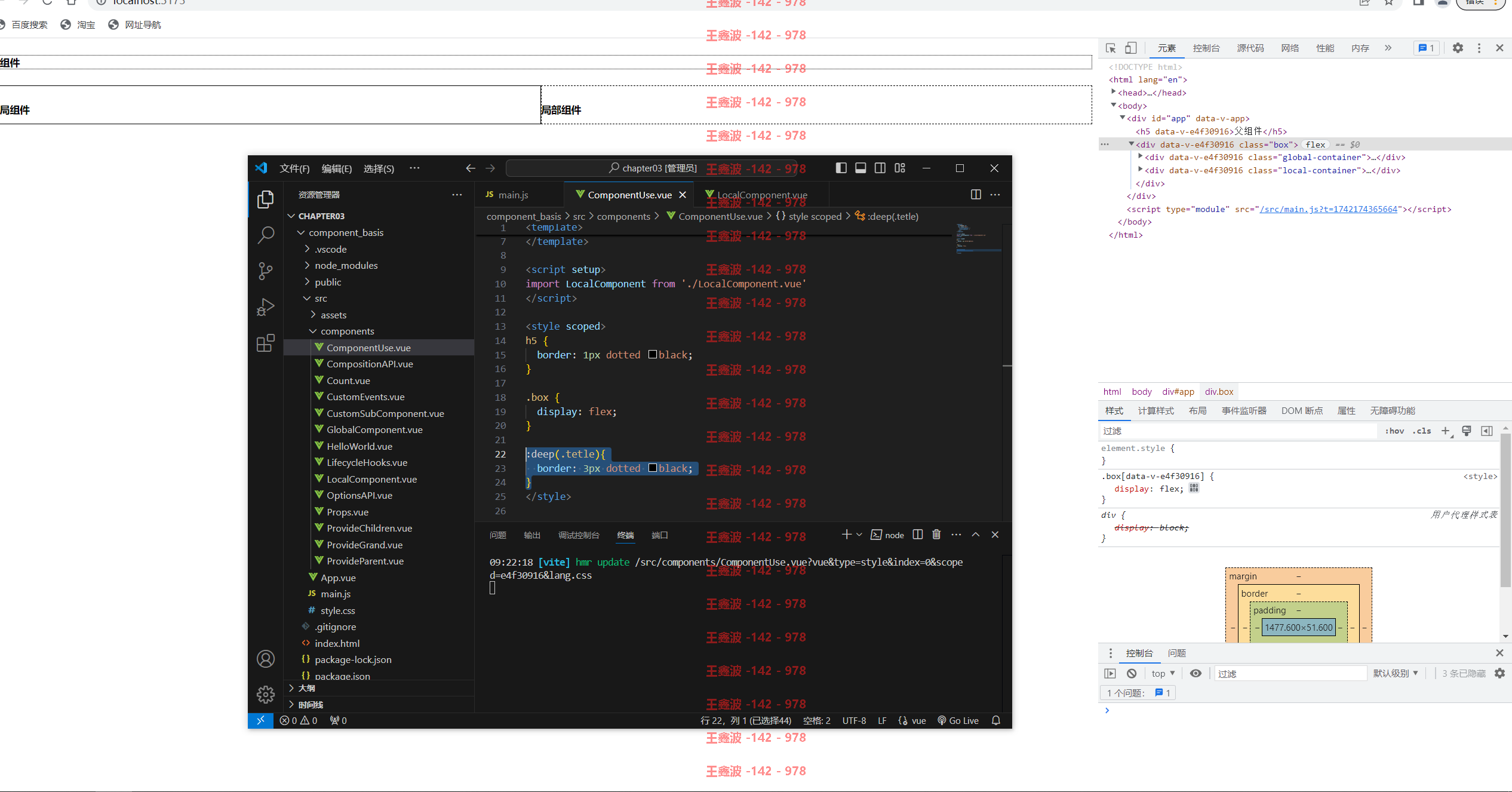Click the Go Live status bar button
Image resolution: width=1512 pixels, height=792 pixels.
(958, 720)
